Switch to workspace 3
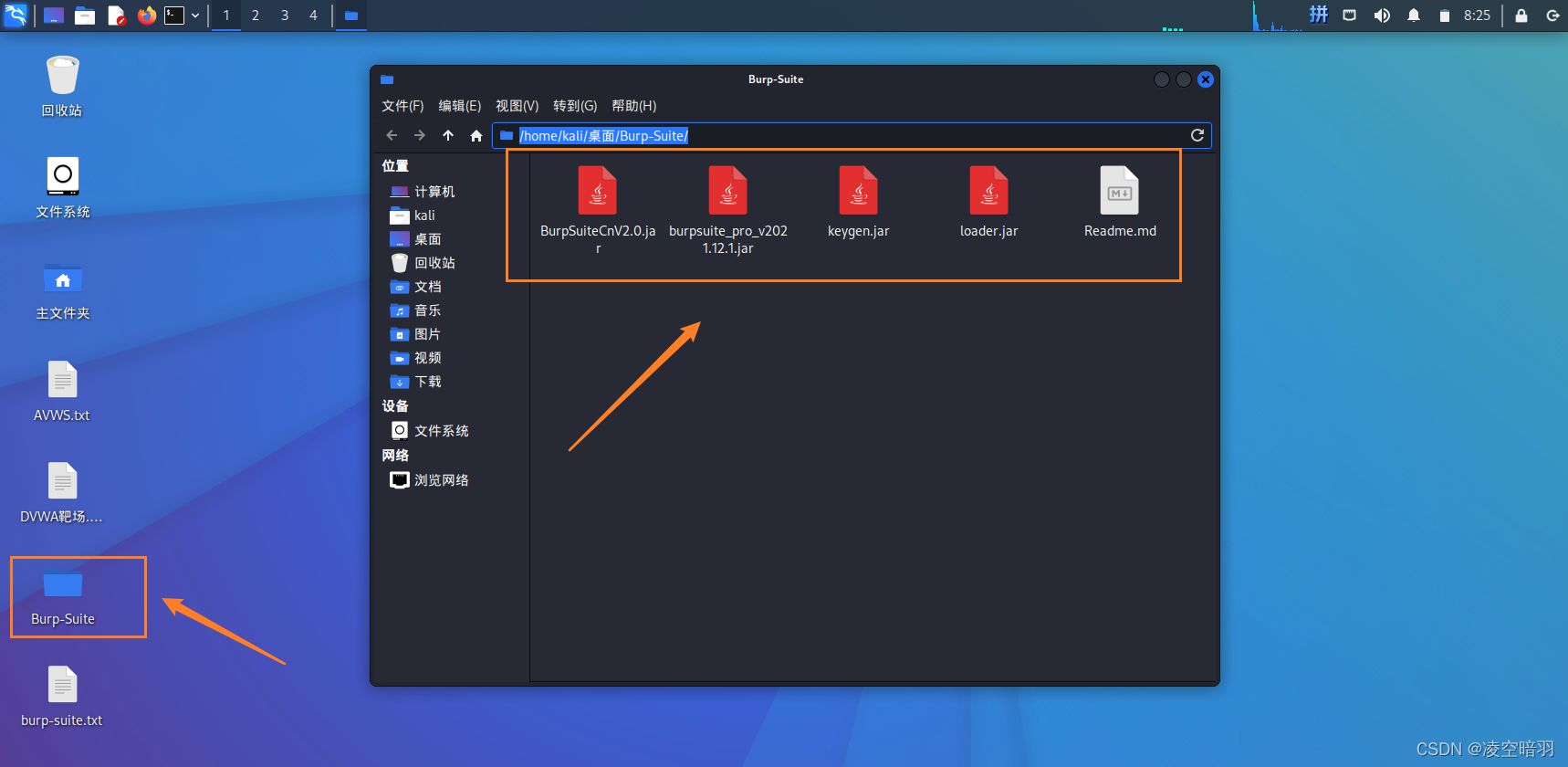1568x767 pixels. tap(285, 16)
